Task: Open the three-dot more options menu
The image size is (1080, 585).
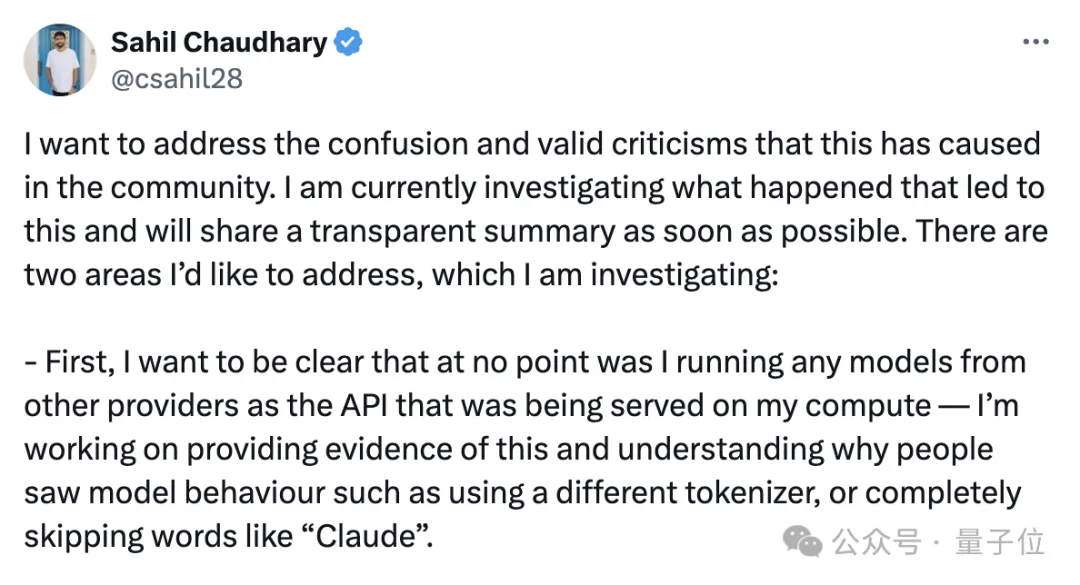Action: [x=1034, y=43]
